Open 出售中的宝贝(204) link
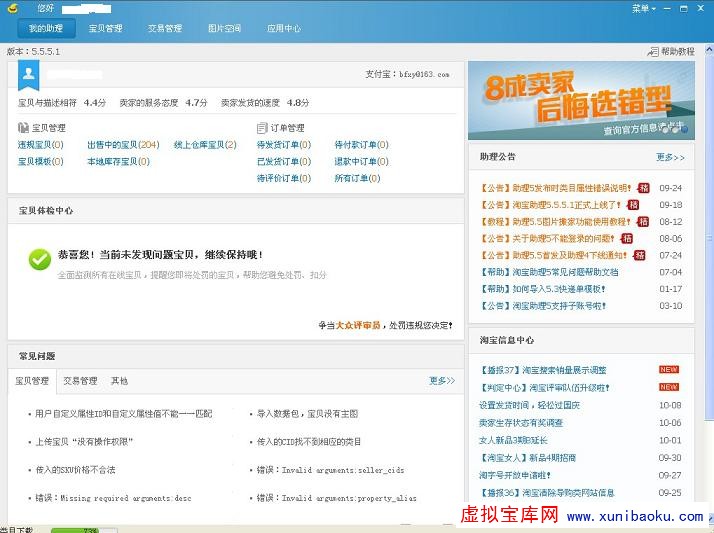This screenshot has width=714, height=533. (x=123, y=145)
